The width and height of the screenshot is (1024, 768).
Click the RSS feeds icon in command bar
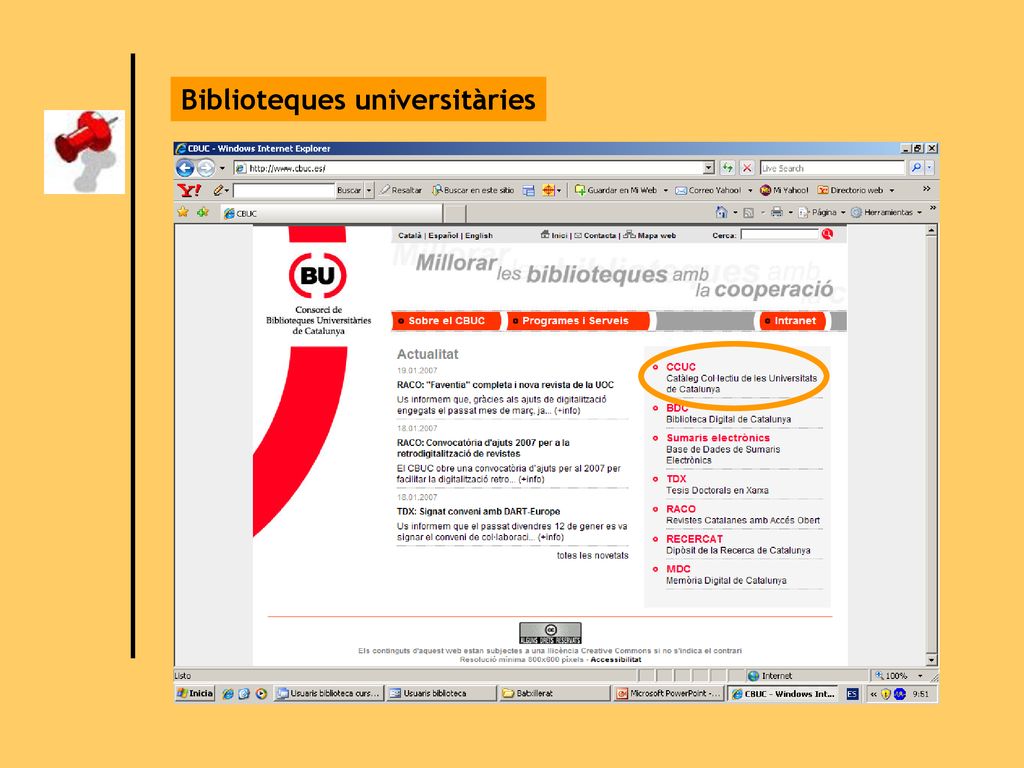(x=748, y=212)
